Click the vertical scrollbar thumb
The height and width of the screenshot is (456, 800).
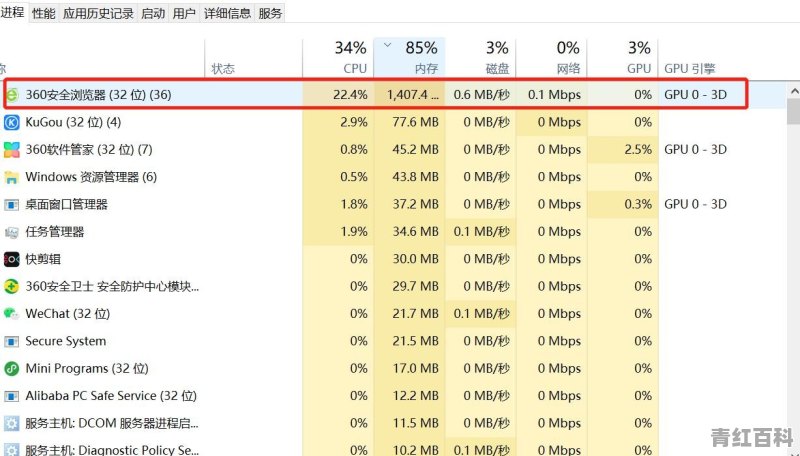pos(794,112)
